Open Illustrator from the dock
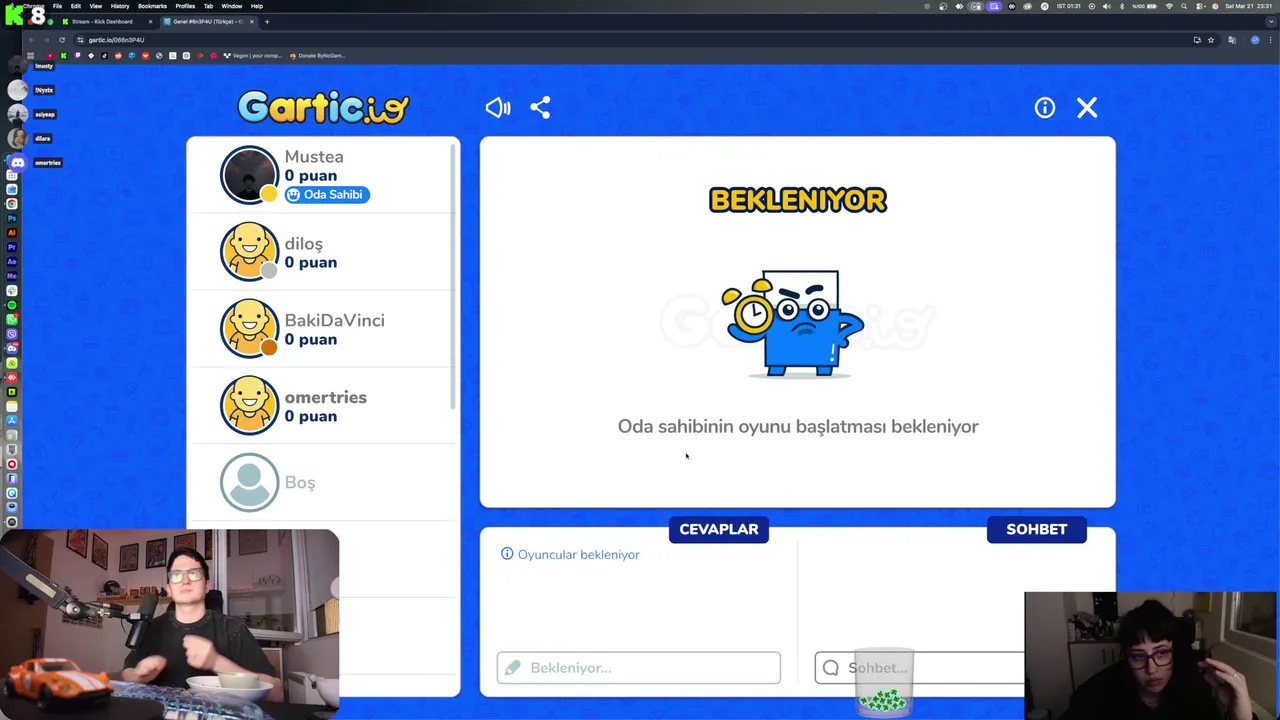This screenshot has width=1280, height=720. tap(12, 232)
